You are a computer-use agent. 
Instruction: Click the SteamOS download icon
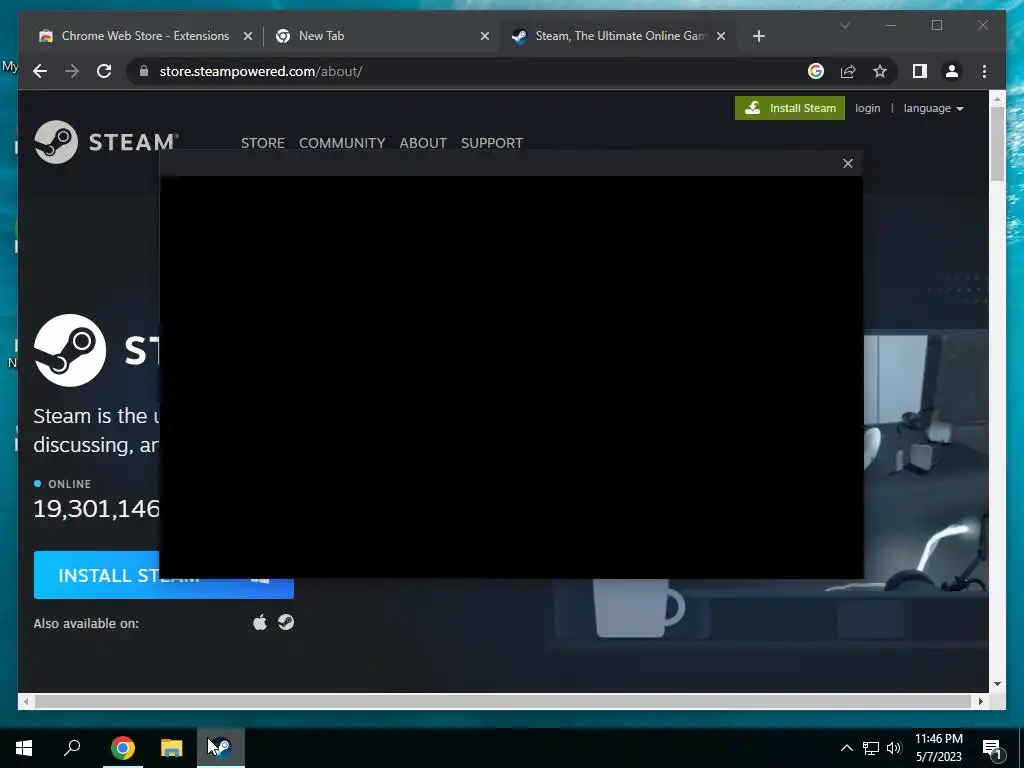pyautogui.click(x=286, y=622)
